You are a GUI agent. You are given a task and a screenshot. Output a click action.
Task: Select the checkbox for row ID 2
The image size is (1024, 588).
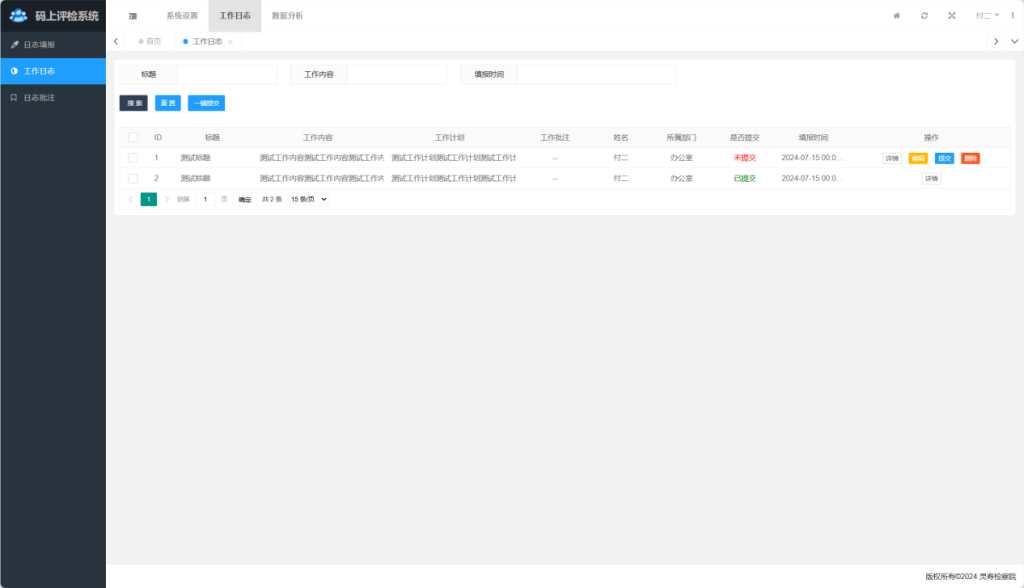pyautogui.click(x=133, y=178)
